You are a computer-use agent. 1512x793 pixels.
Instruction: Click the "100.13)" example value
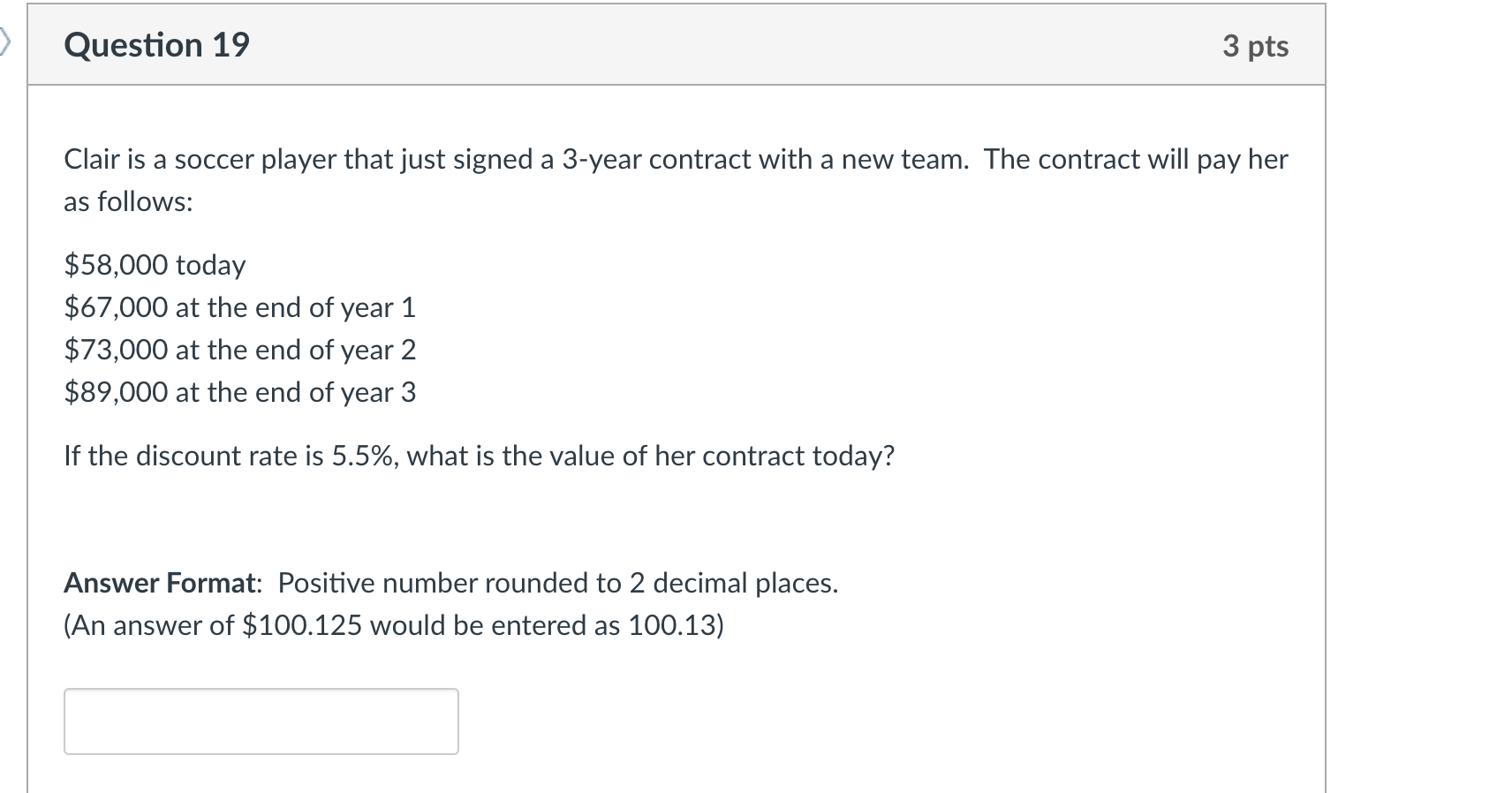pos(676,625)
